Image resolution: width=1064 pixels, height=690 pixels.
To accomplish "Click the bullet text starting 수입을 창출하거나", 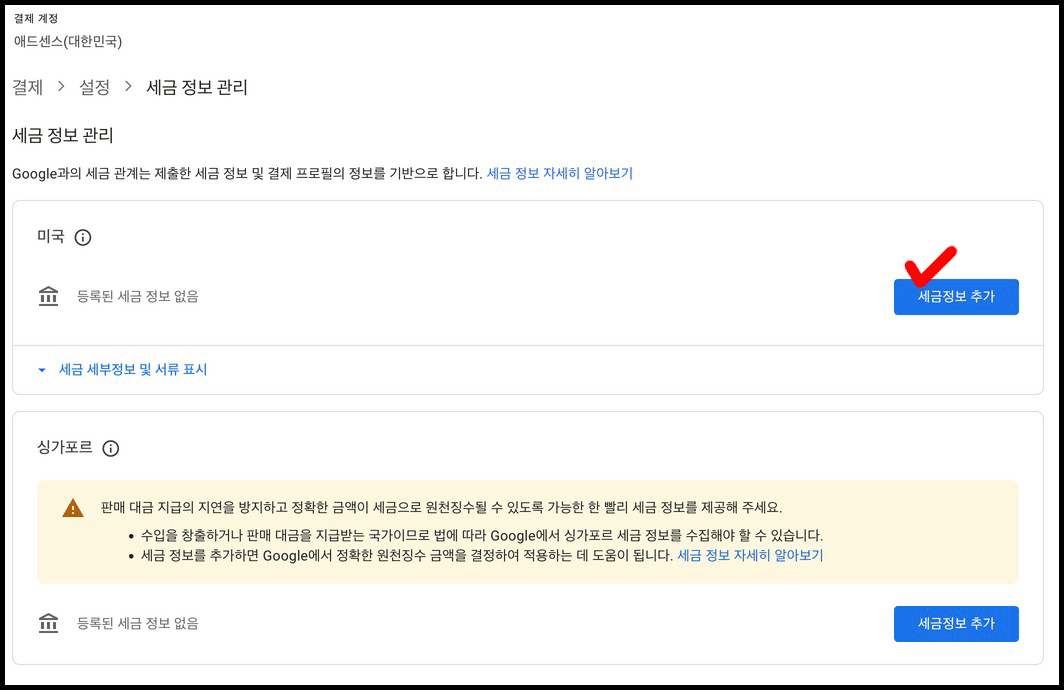I will [481, 535].
